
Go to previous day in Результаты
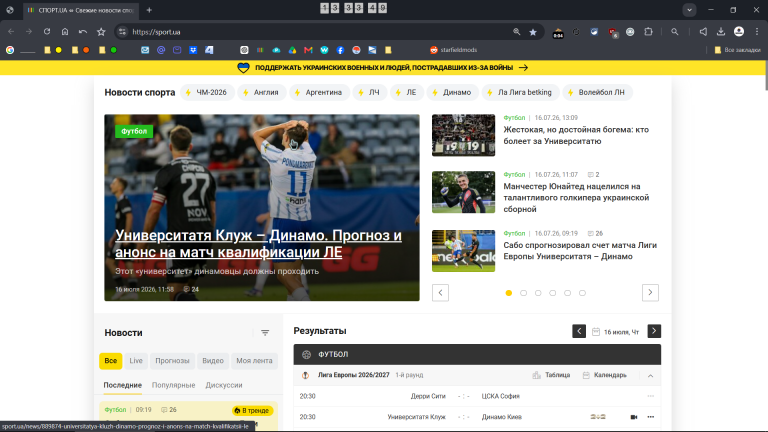(x=579, y=331)
